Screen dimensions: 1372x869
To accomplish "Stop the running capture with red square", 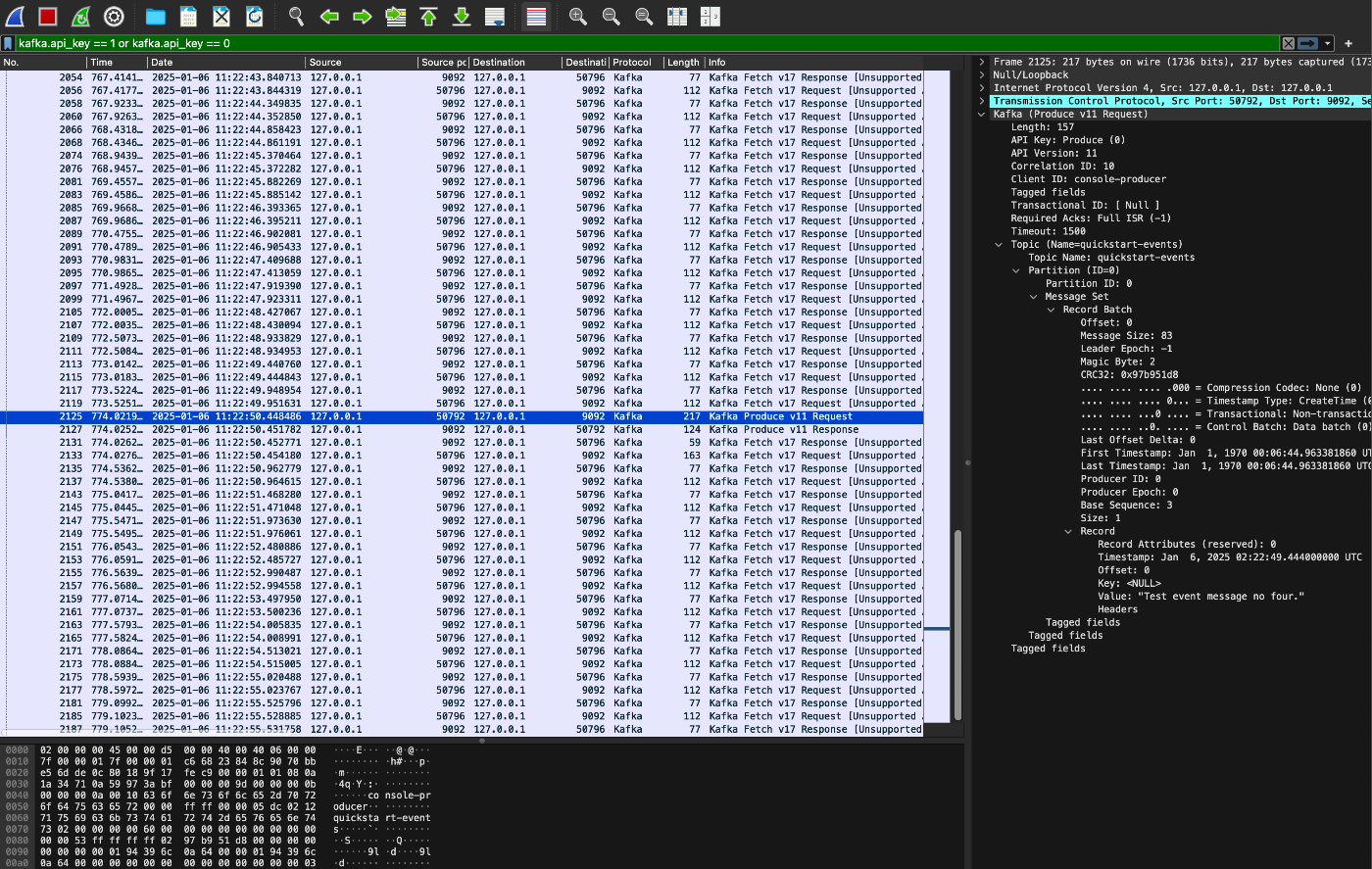I will point(48,16).
